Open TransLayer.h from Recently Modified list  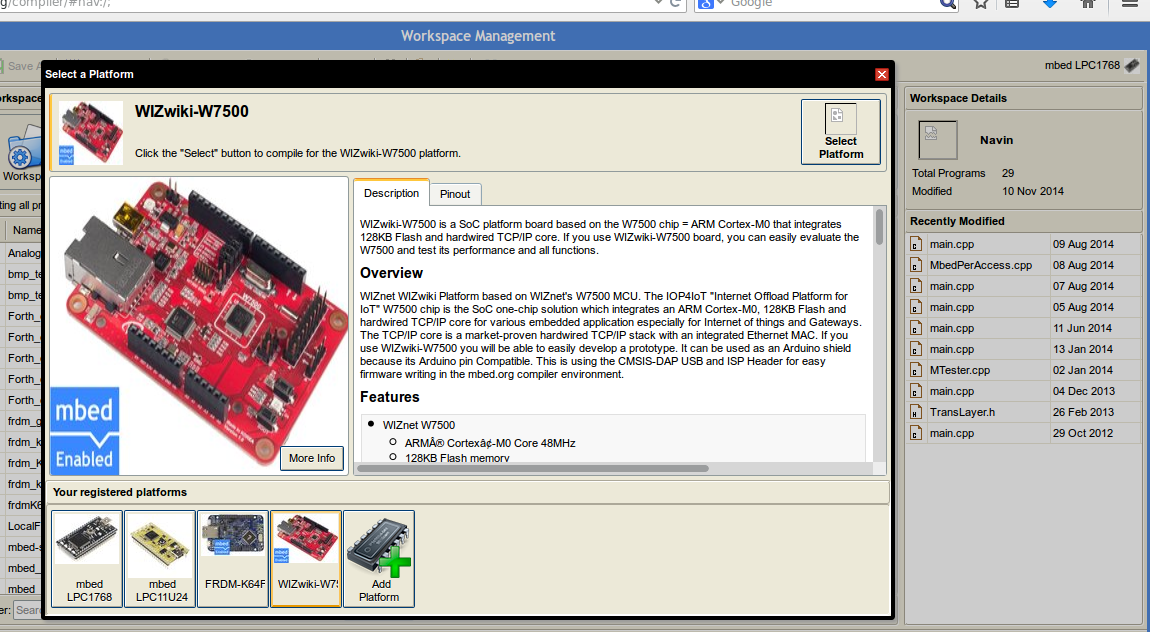pos(962,411)
